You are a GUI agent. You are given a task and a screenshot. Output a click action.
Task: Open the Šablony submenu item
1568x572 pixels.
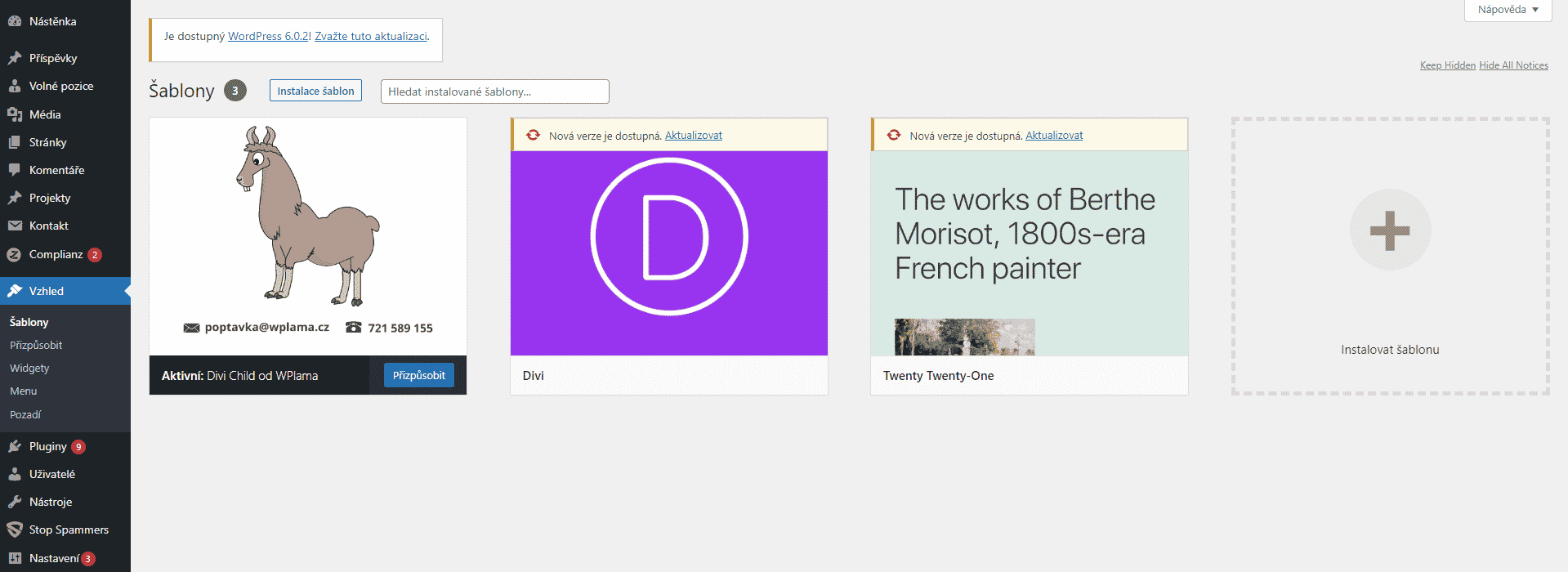tap(29, 322)
